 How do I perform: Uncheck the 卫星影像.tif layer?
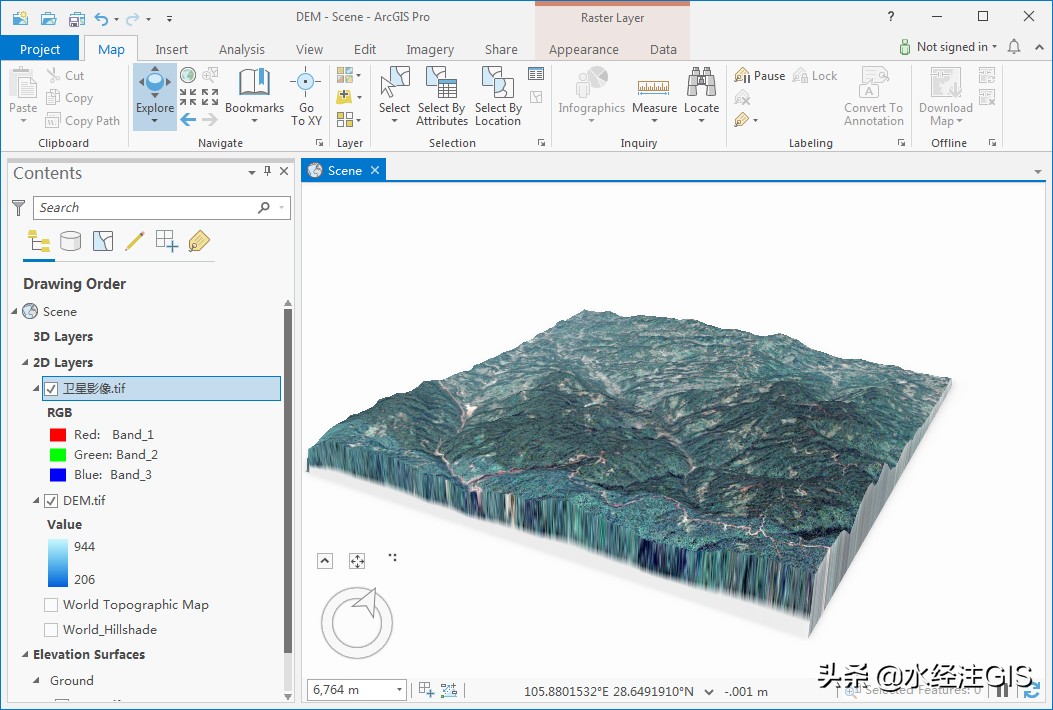[x=51, y=388]
